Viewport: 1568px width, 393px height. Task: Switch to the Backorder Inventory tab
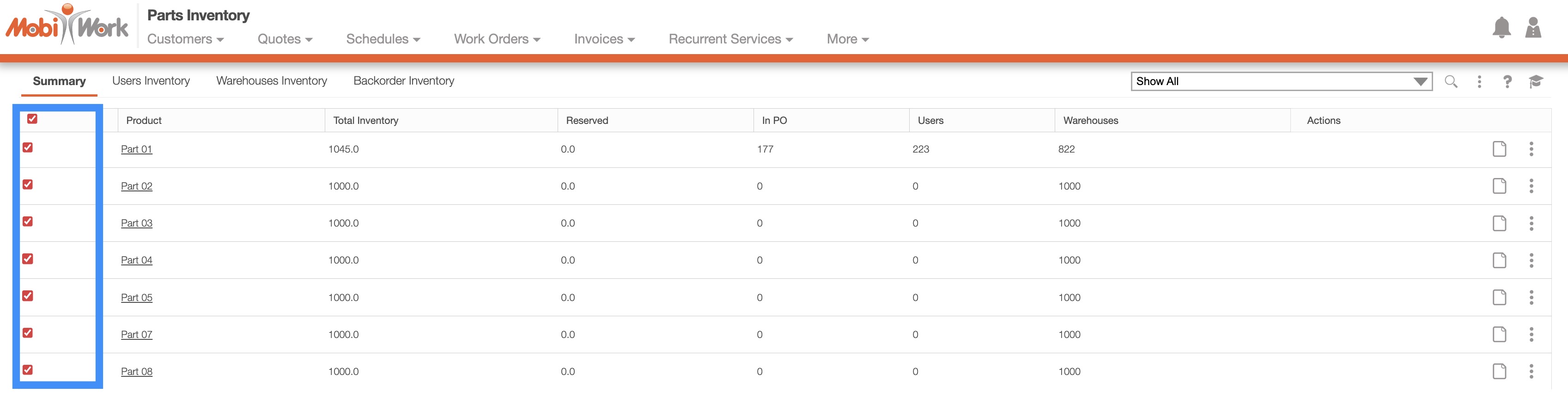404,81
